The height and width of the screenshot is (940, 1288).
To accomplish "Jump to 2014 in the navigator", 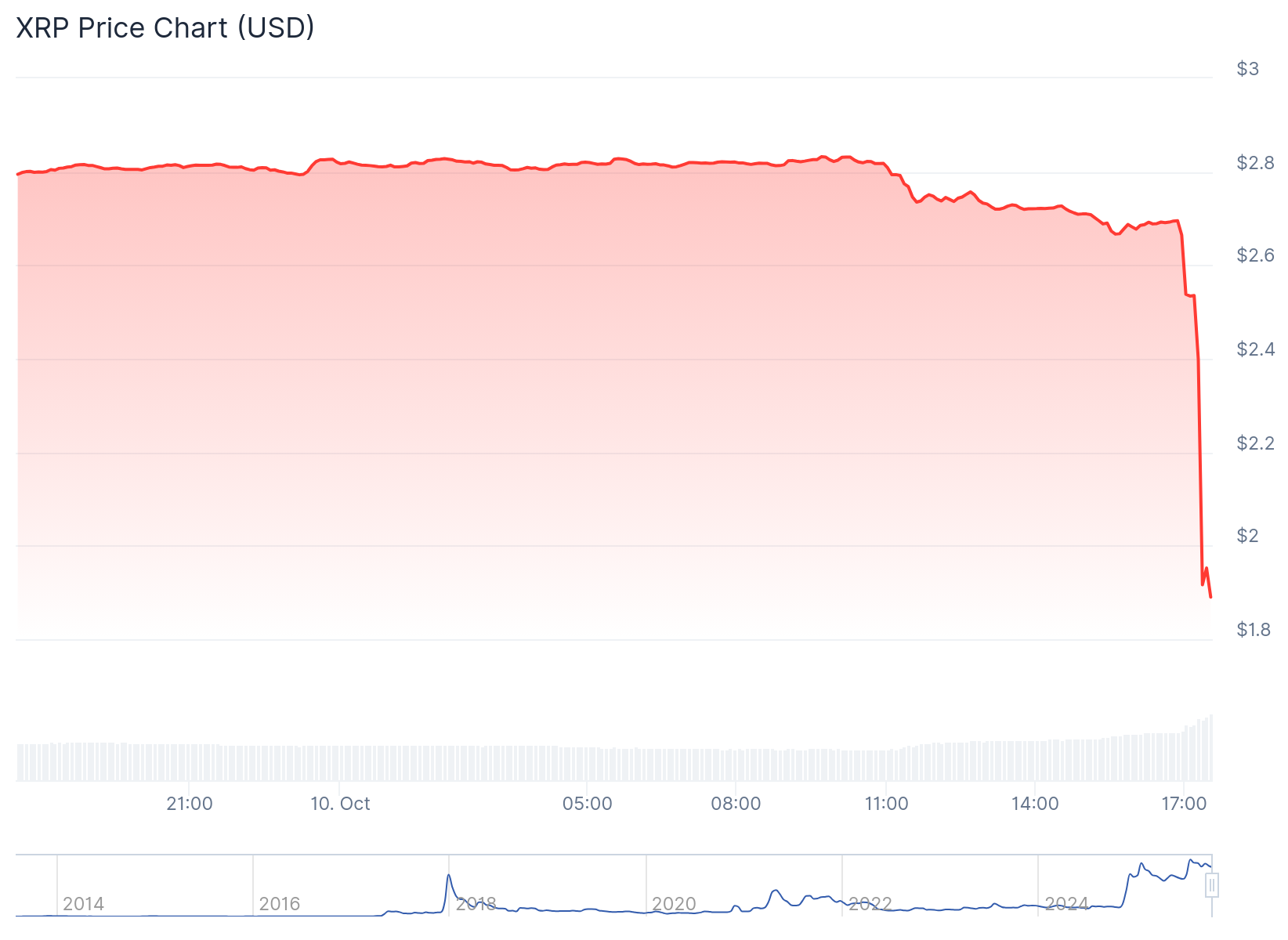I will tap(83, 904).
